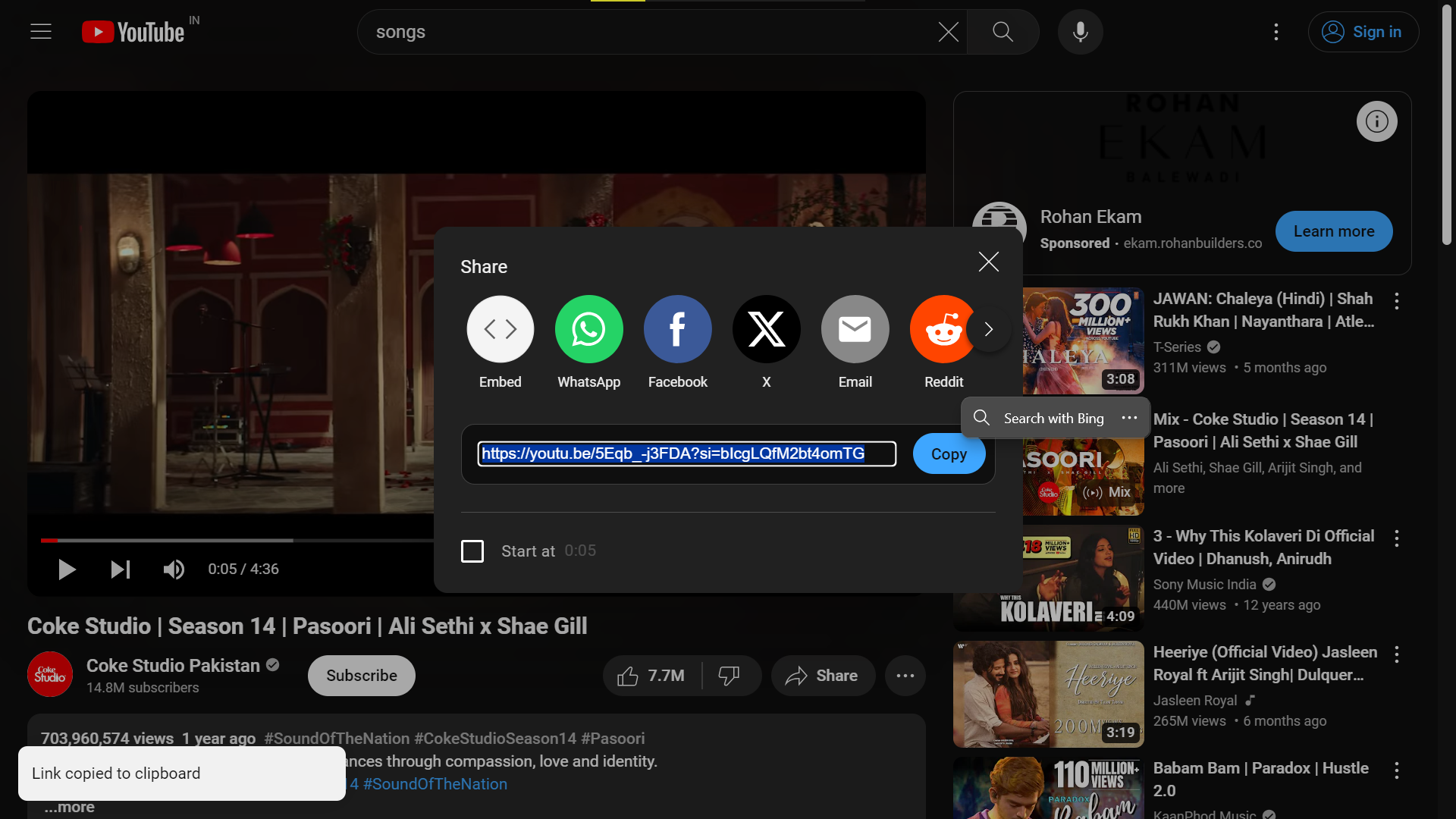Show more share options with chevron arrow
Viewport: 1456px width, 819px height.
point(988,329)
